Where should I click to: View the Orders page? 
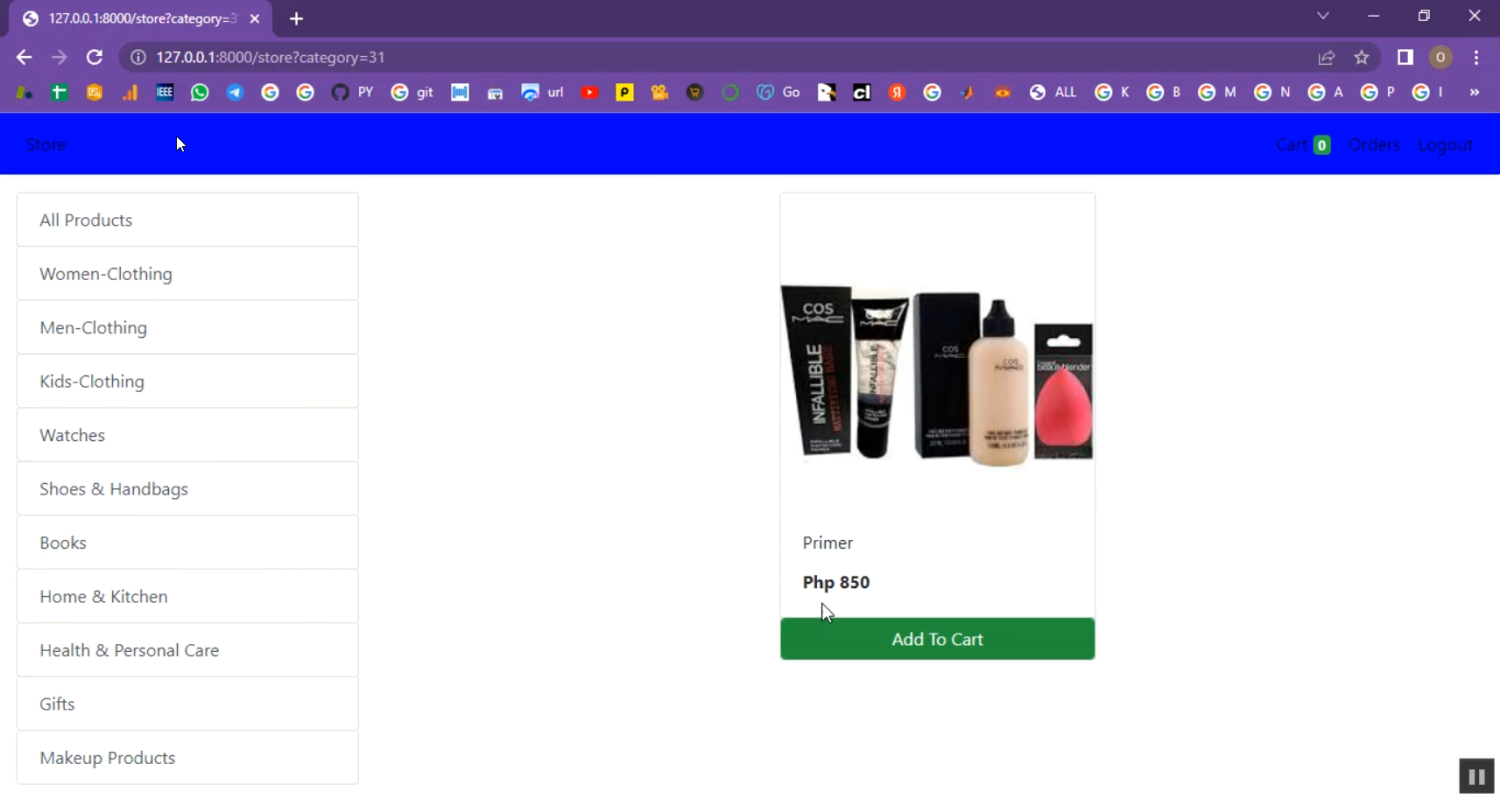click(x=1374, y=144)
